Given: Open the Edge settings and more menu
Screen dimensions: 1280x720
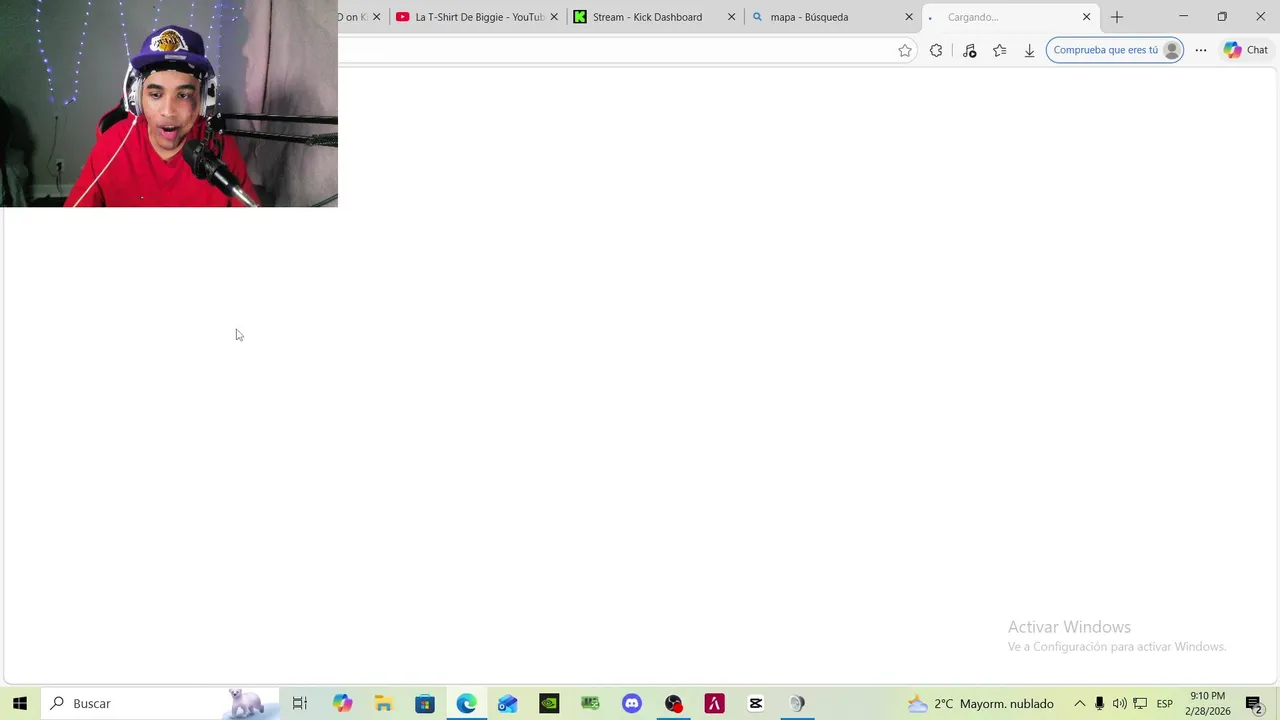Looking at the screenshot, I should point(1201,50).
